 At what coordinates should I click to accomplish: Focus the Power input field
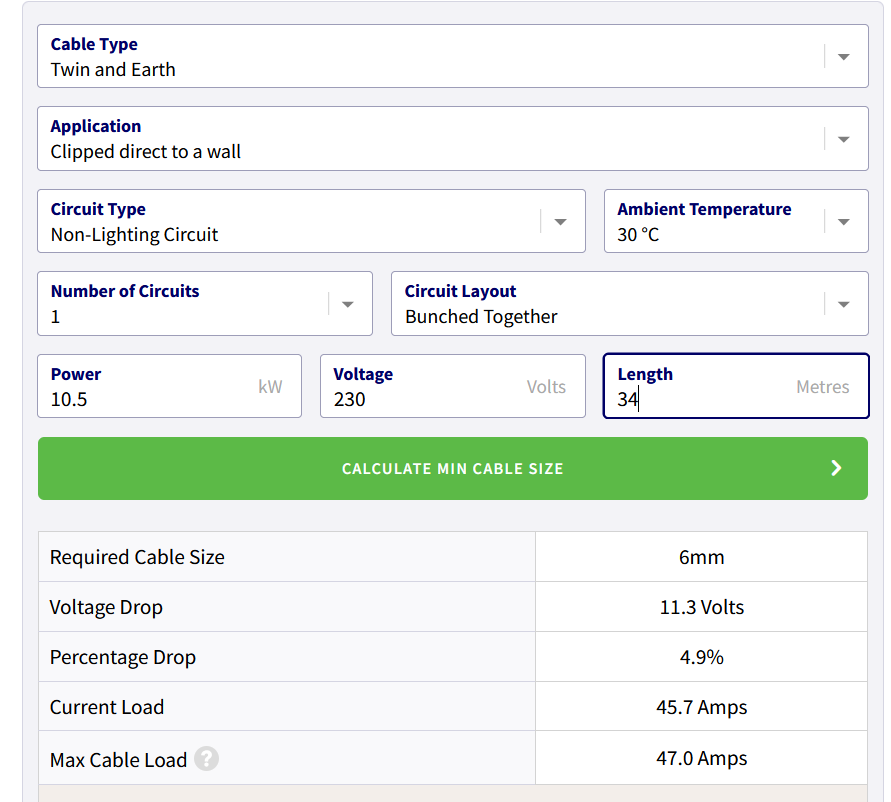(150, 399)
